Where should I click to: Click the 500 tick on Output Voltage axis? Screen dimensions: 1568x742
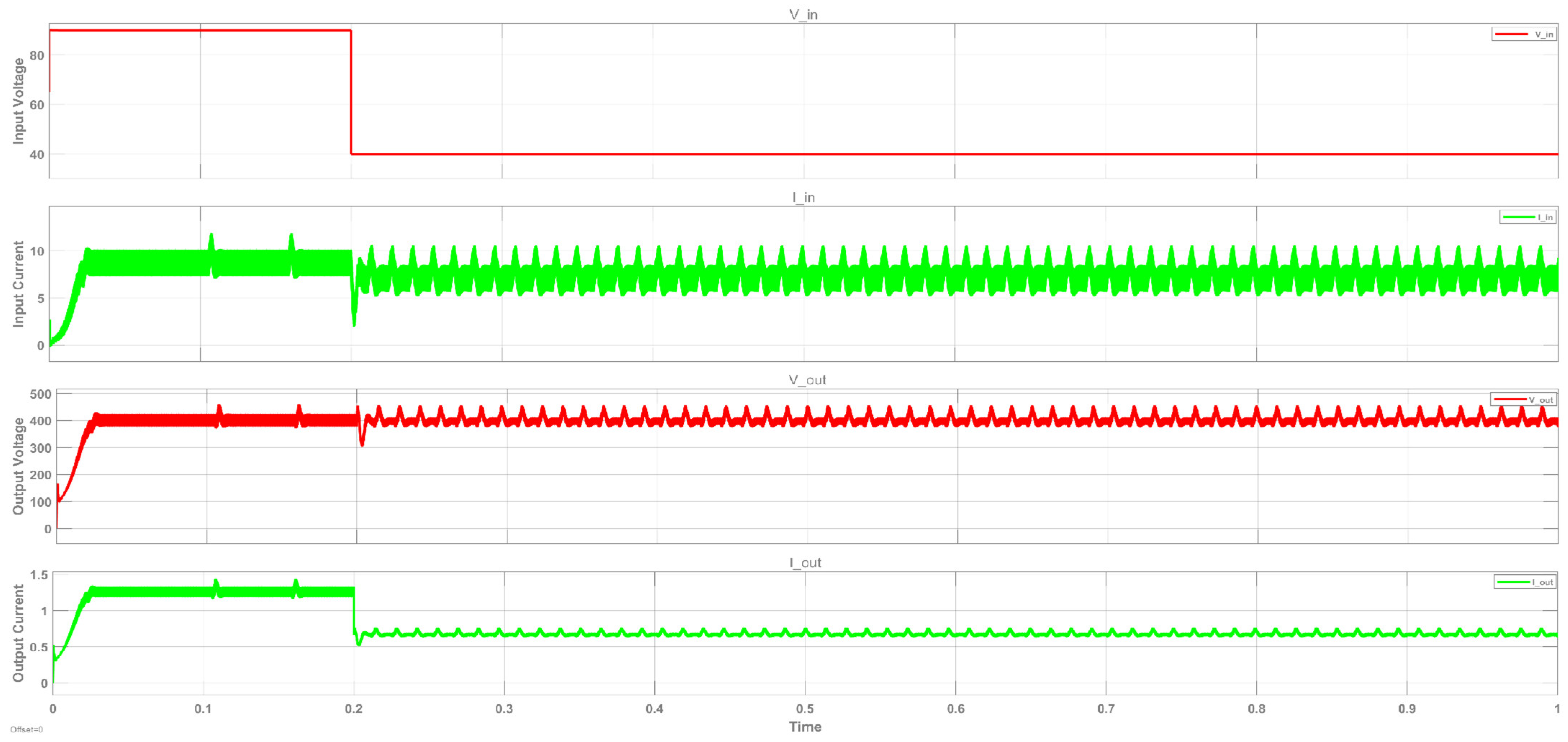coord(40,394)
